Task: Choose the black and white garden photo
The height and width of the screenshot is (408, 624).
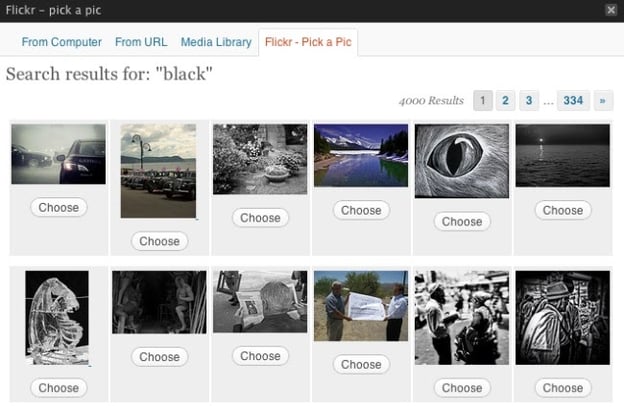Action: coord(260,217)
